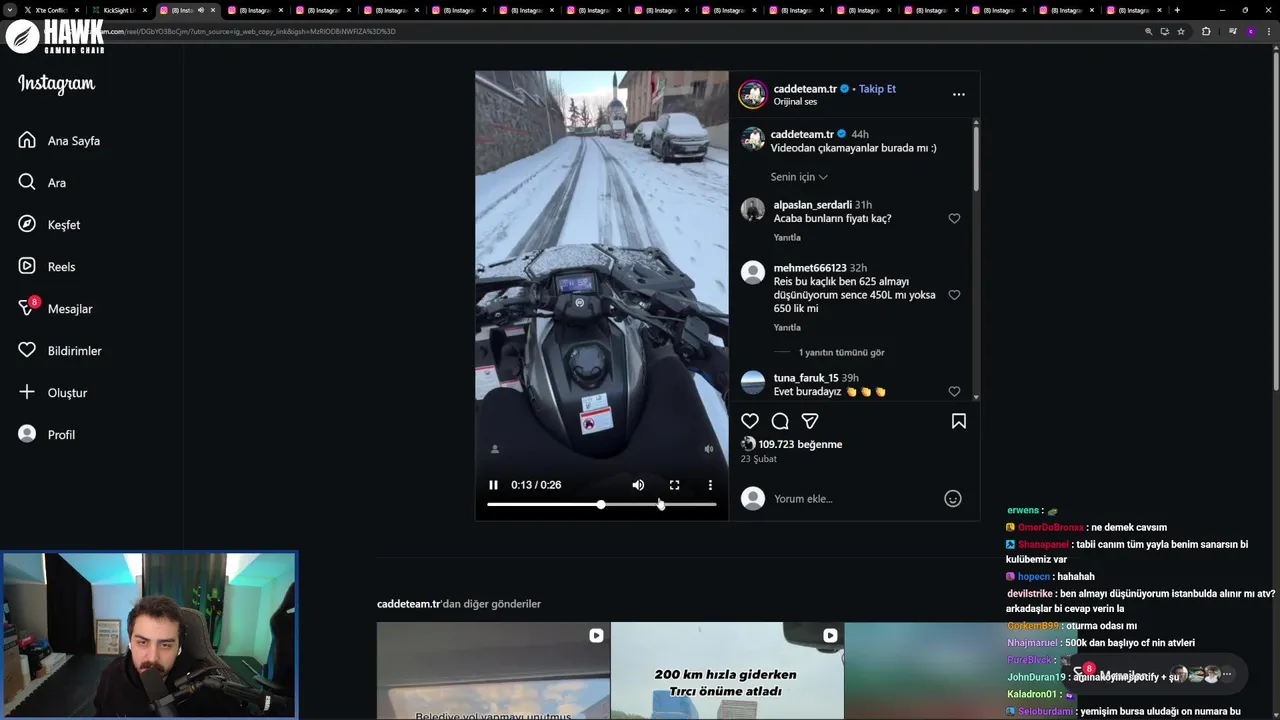The height and width of the screenshot is (720, 1280).
Task: Like alpaslan_serdarli's comment
Action: click(x=954, y=218)
